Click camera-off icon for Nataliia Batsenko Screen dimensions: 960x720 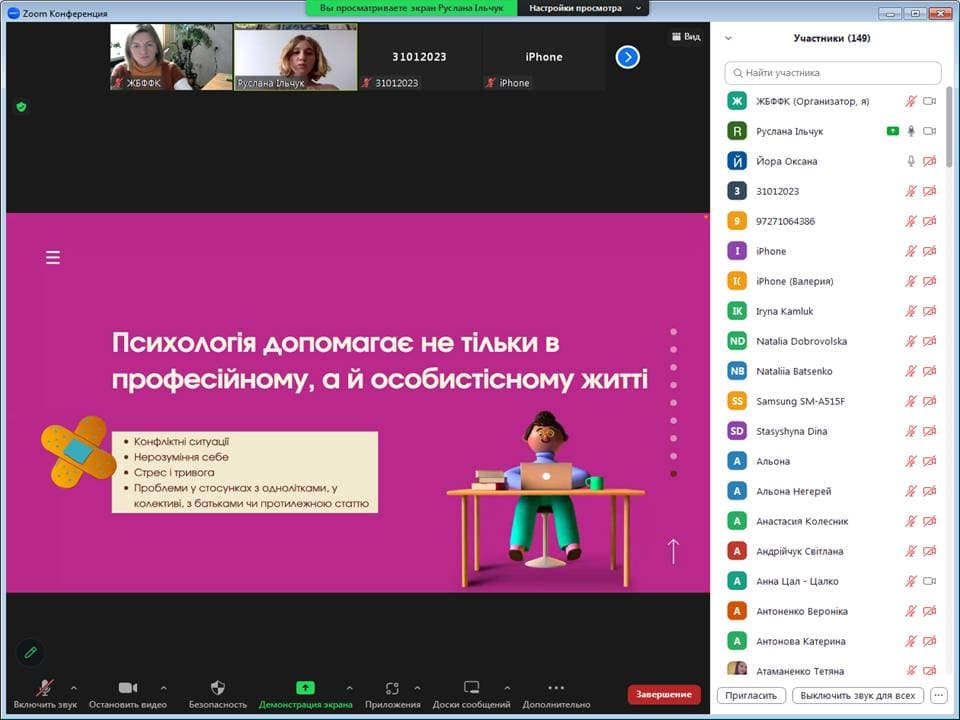click(929, 371)
